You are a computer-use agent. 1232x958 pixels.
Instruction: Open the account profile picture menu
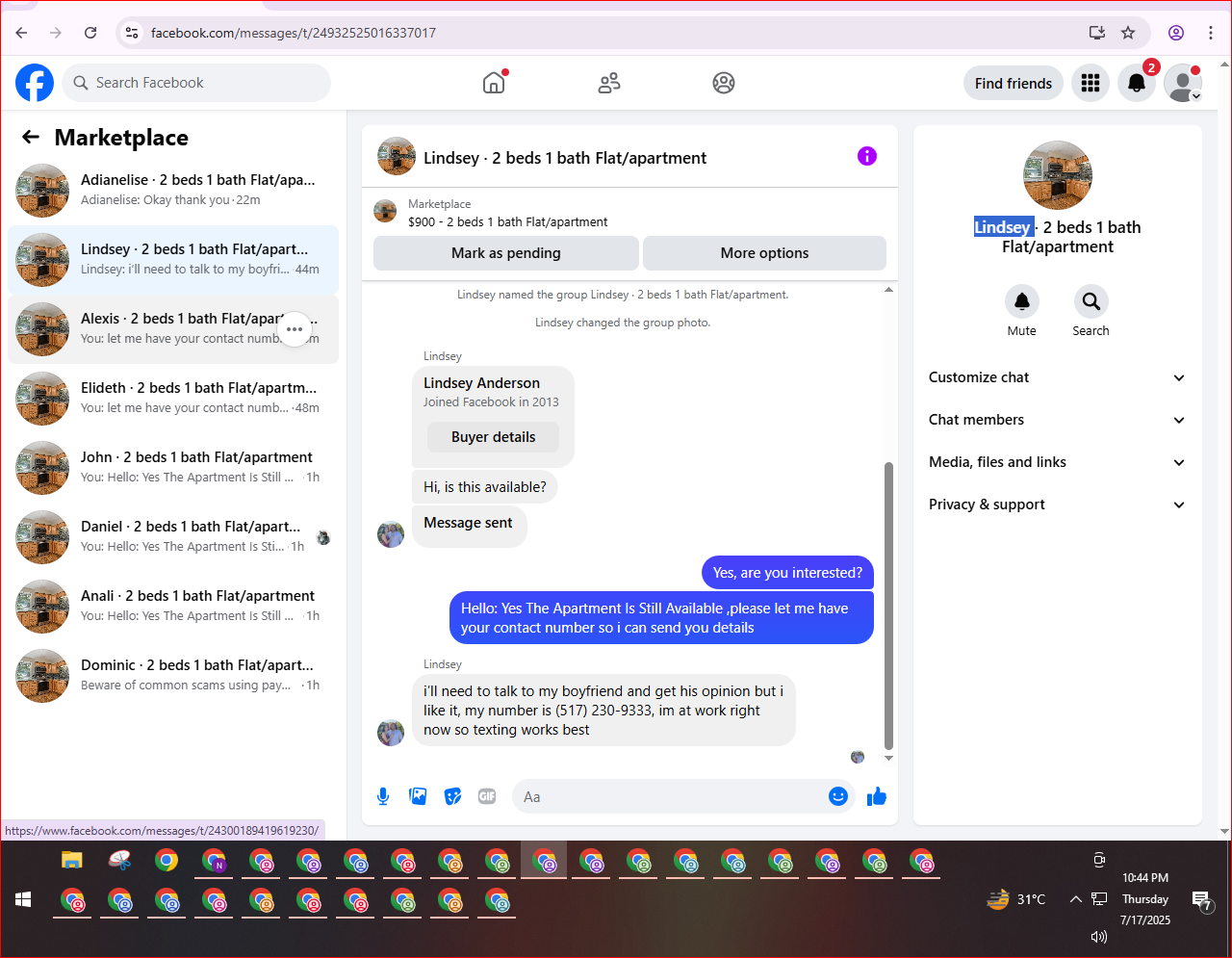point(1183,84)
